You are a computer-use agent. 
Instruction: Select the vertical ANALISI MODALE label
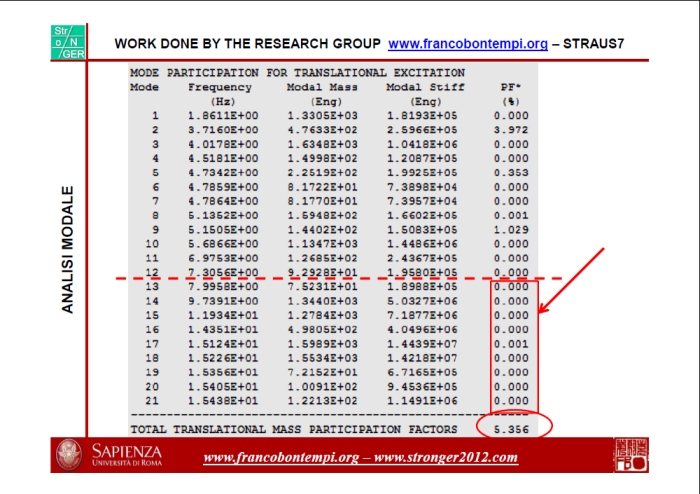pos(68,249)
